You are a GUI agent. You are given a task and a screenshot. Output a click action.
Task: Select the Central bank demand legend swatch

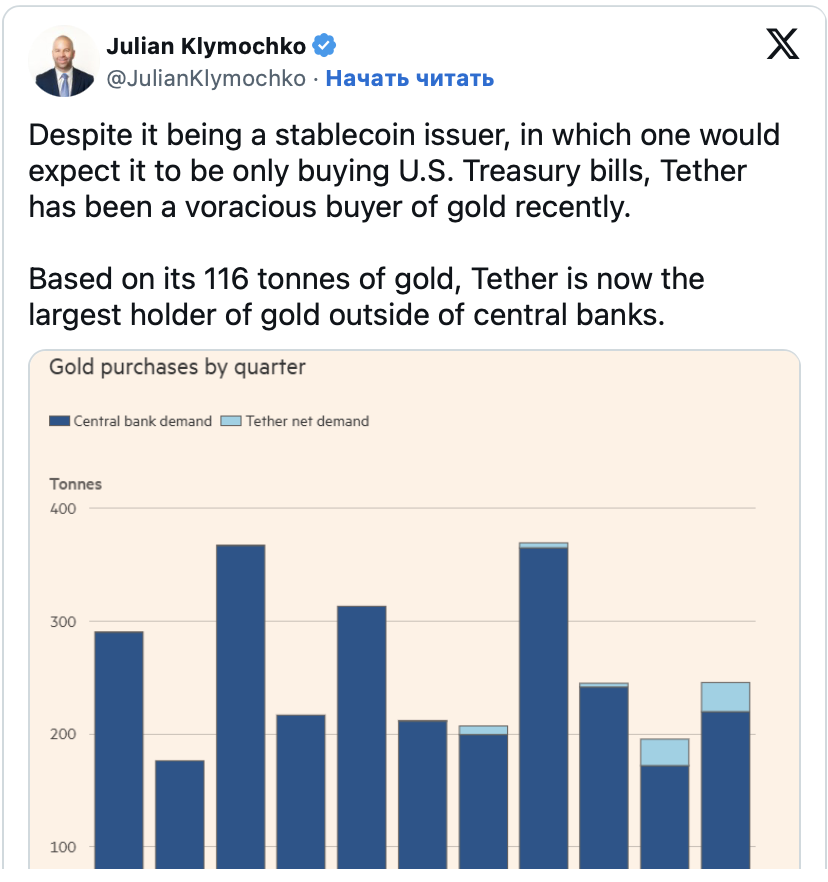60,421
